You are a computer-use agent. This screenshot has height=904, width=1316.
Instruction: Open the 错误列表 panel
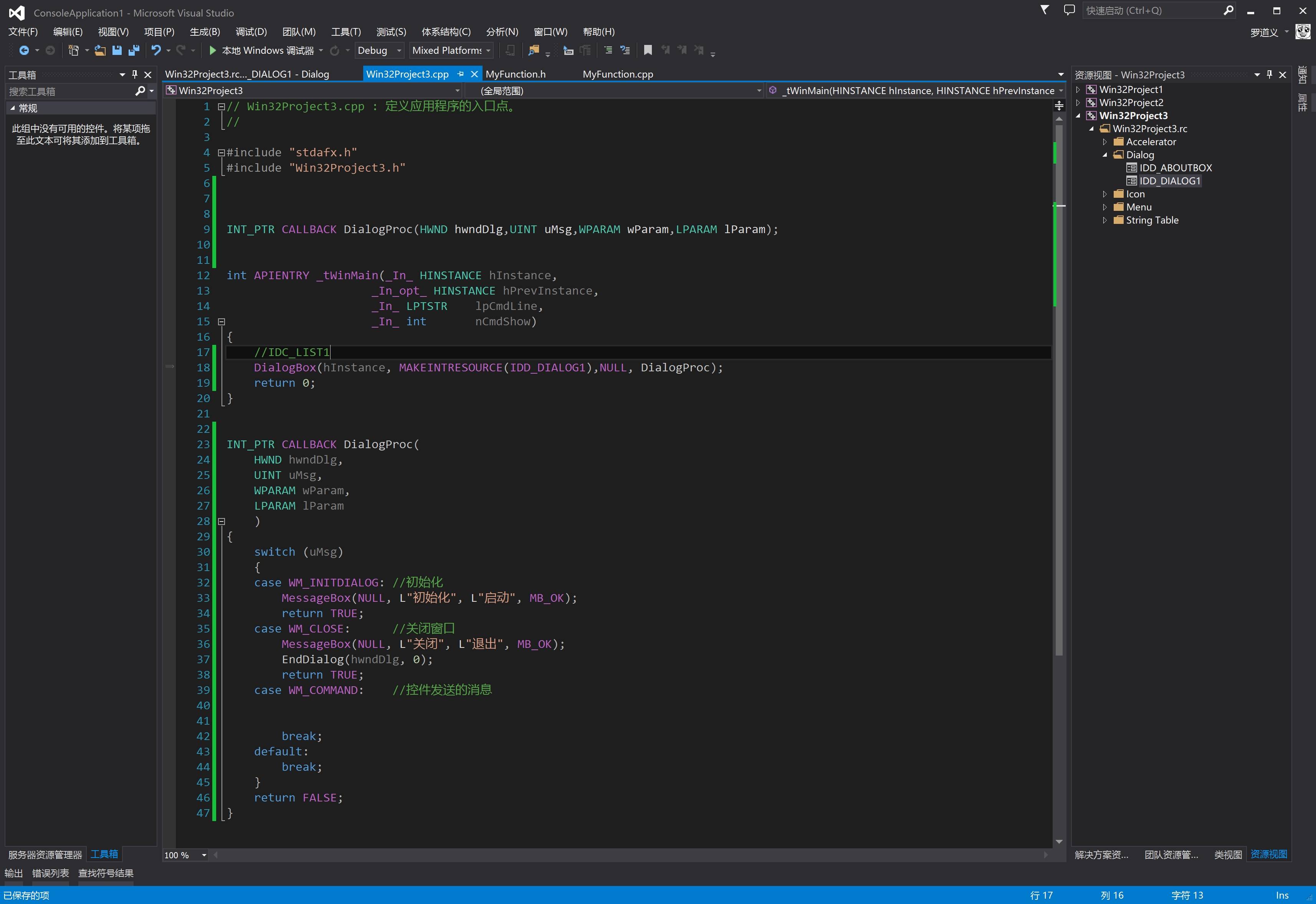coord(50,873)
